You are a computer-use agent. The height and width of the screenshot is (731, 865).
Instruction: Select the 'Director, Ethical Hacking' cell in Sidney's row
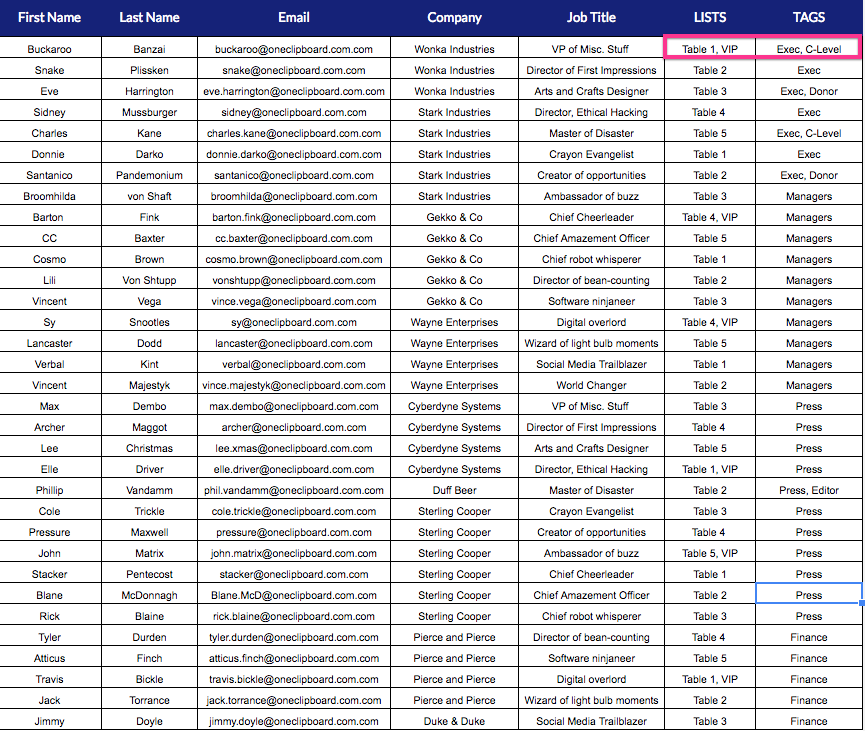click(591, 112)
